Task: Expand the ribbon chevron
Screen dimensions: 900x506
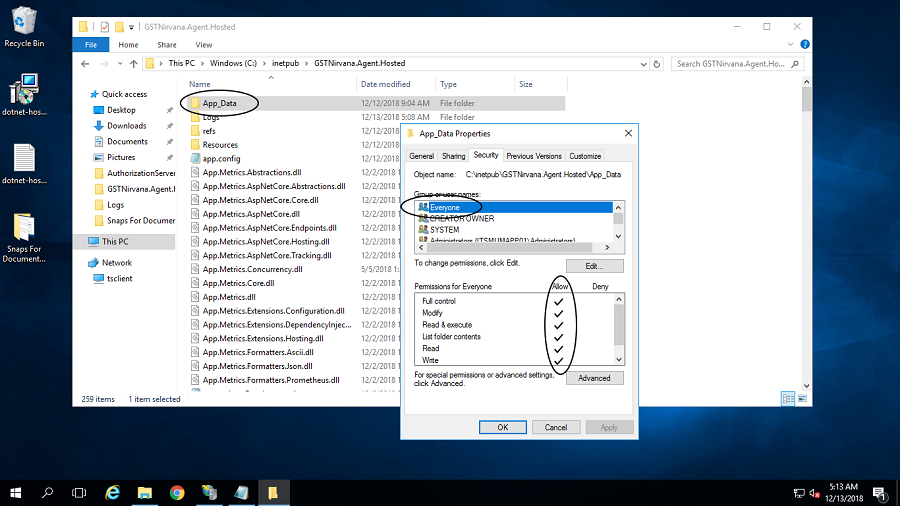Action: point(790,44)
